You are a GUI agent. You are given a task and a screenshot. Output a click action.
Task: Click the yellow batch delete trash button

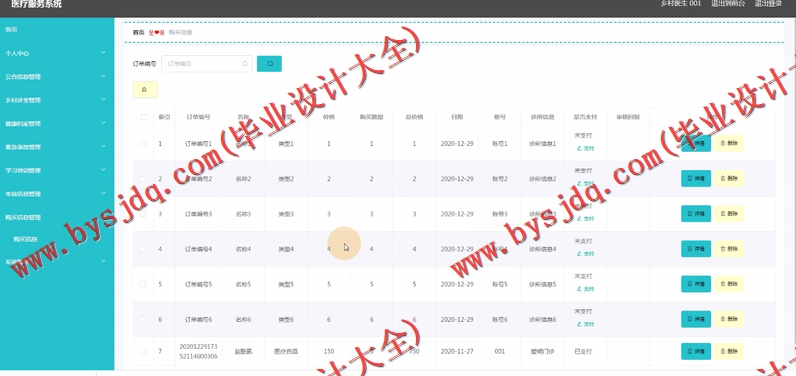[x=145, y=89]
